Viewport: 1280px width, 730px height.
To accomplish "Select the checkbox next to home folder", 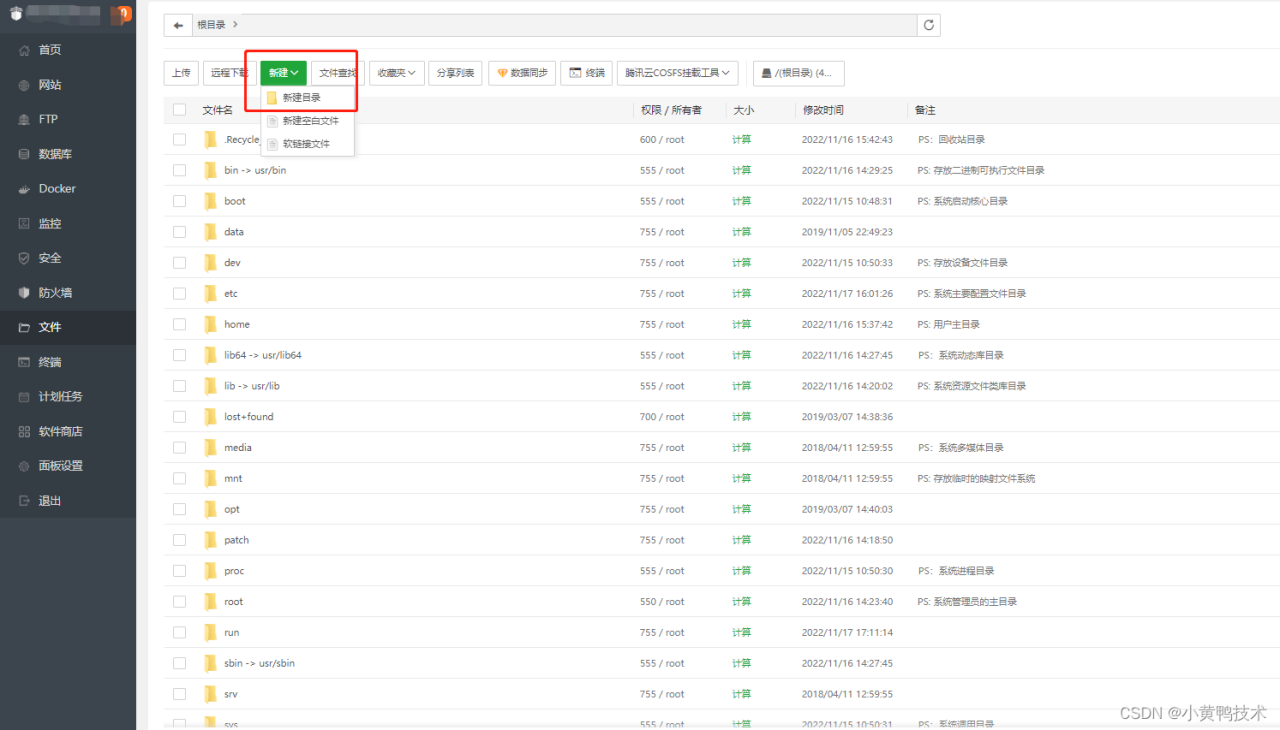I will tap(179, 325).
